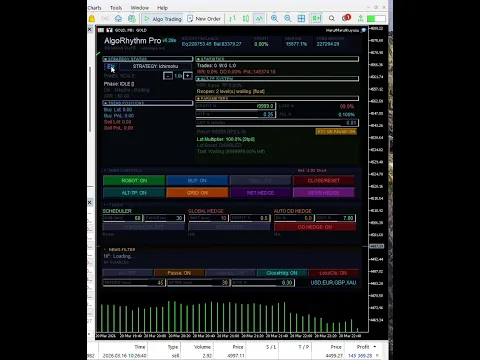
Task: Click the green signal upload icon
Action: (x=360, y=19)
